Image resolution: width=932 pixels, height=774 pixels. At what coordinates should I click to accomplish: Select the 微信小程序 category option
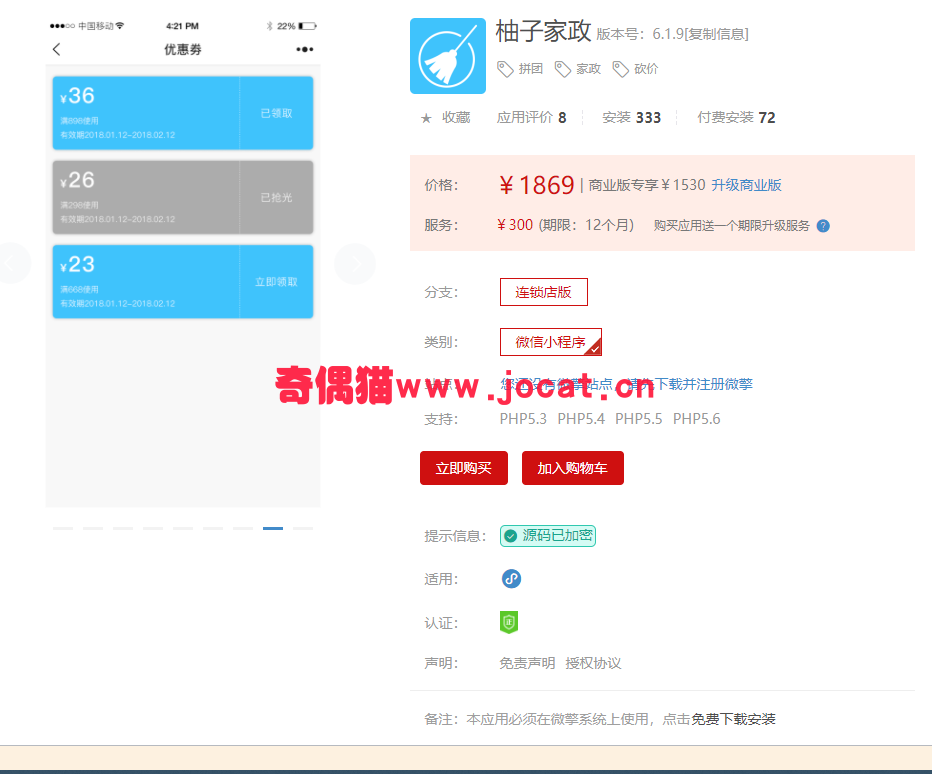coord(551,342)
